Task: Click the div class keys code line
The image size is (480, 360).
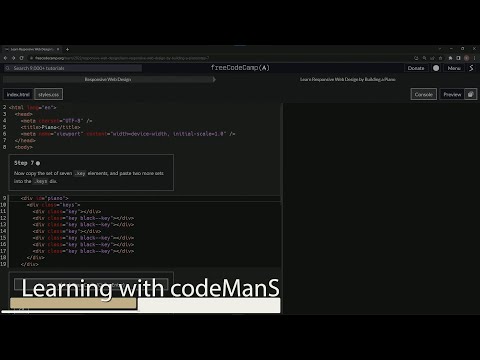Action: [x=53, y=205]
